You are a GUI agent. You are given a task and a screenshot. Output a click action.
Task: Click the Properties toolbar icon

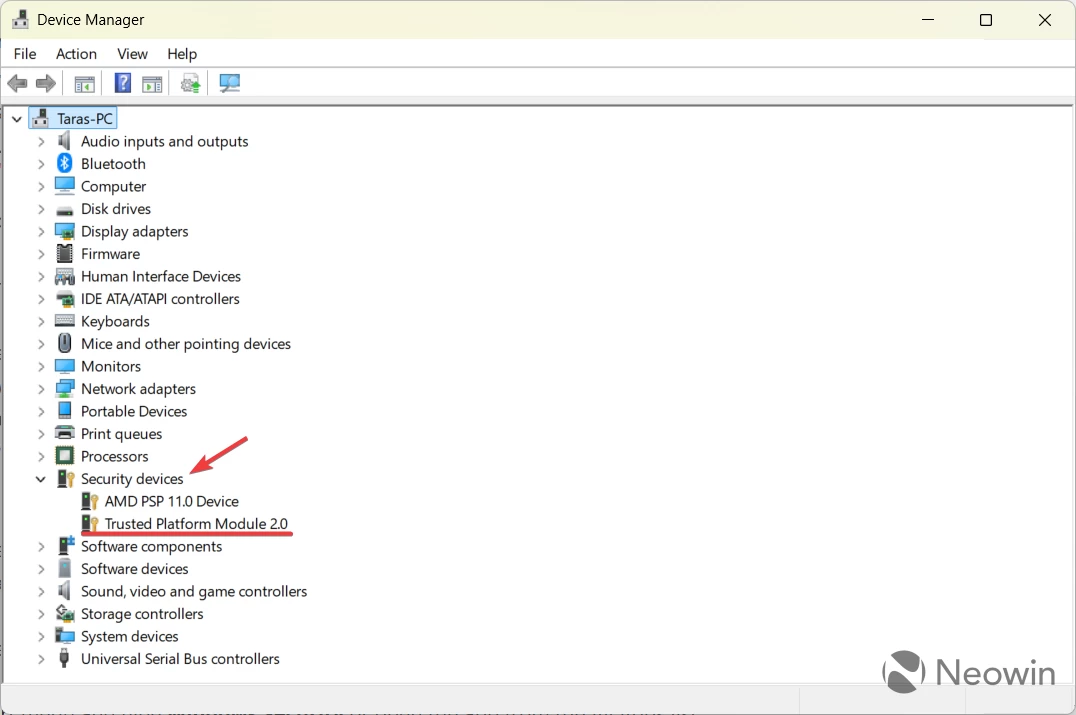coord(152,83)
